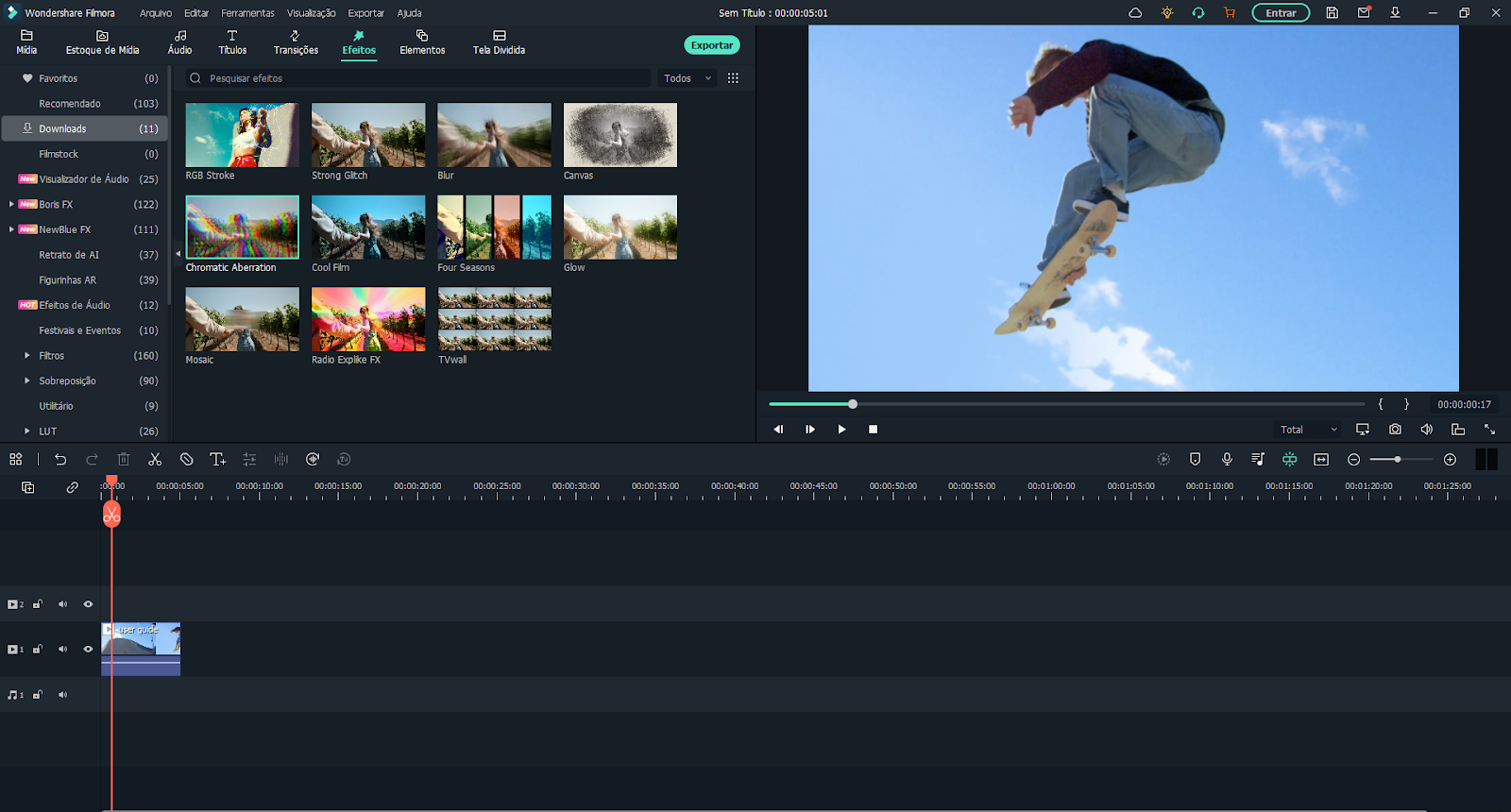This screenshot has height=812, width=1511.
Task: Click the add marker shield icon
Action: (x=1195, y=460)
